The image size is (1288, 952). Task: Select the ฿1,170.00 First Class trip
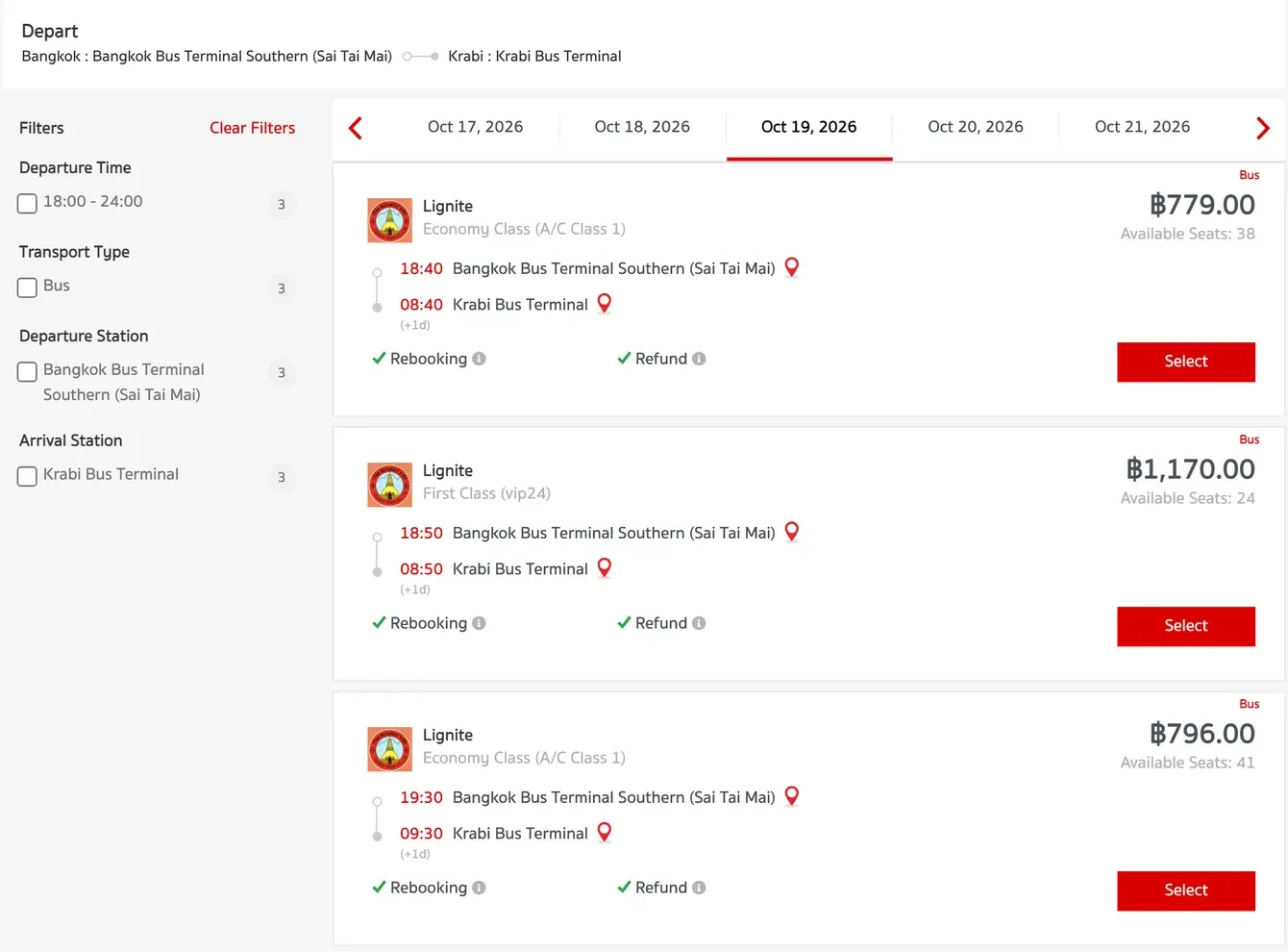(1186, 626)
